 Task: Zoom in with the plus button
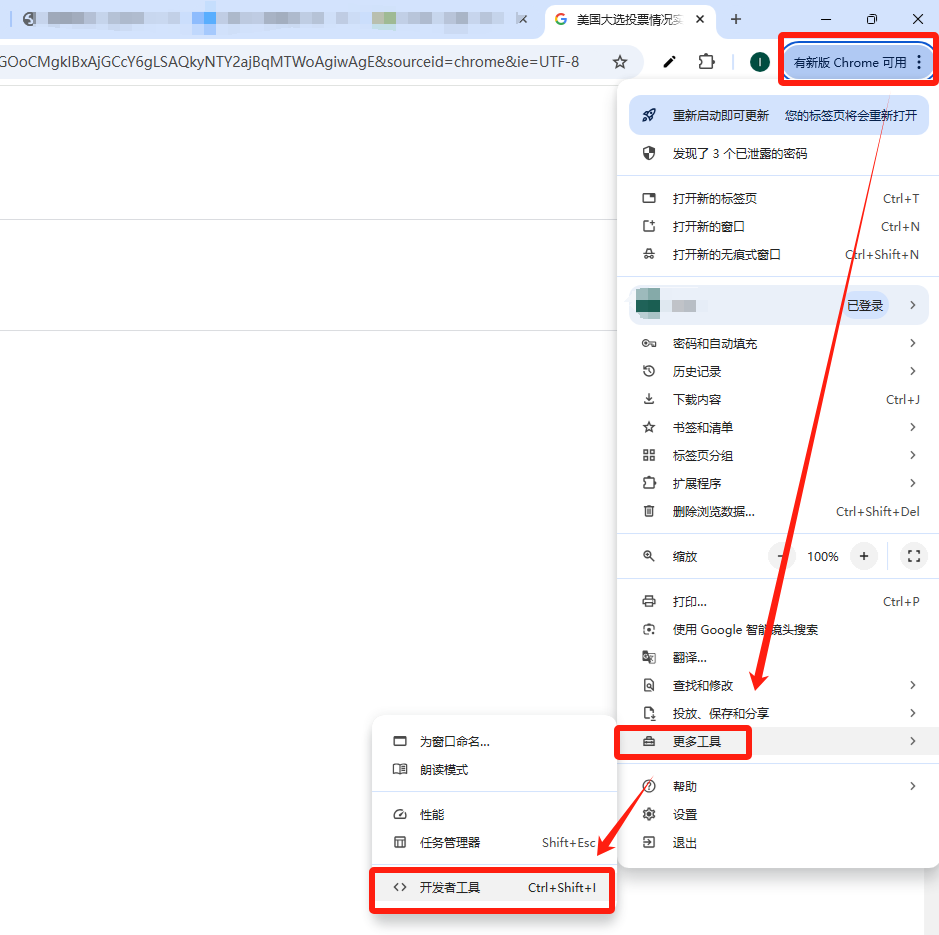864,556
